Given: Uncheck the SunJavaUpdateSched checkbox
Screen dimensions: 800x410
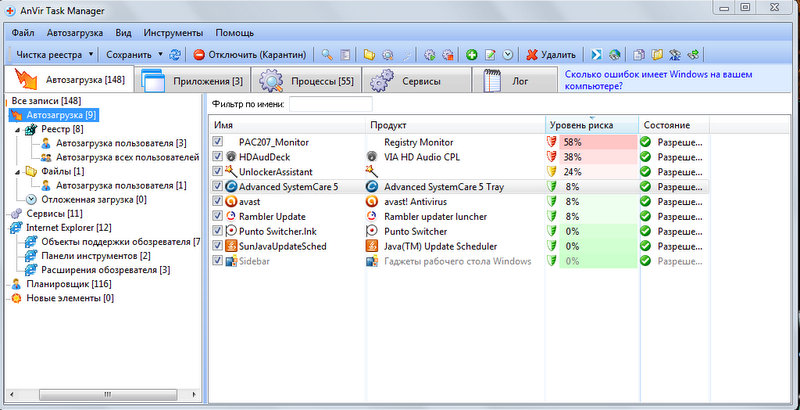Looking at the screenshot, I should click(x=218, y=245).
